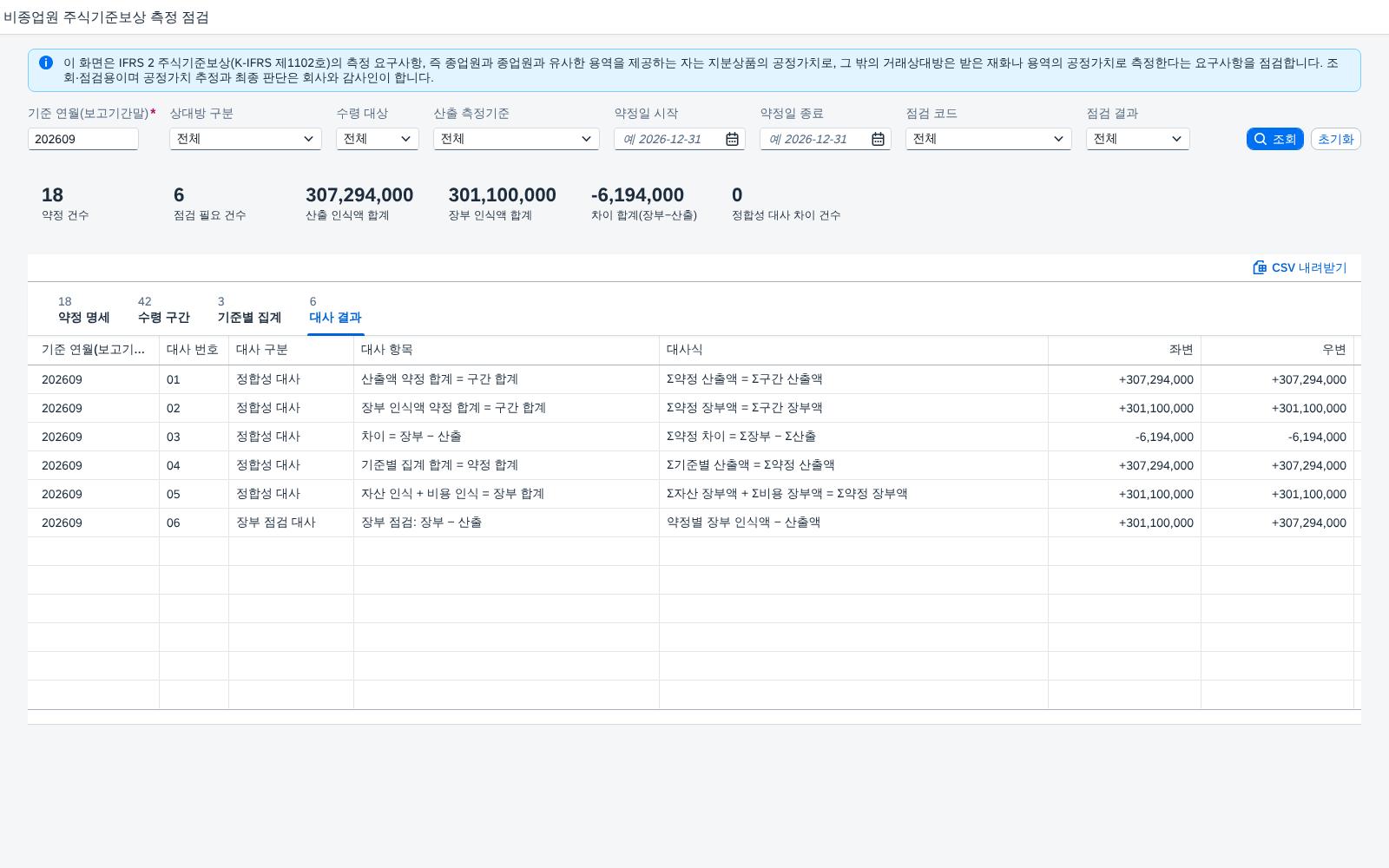Click the 대사 구분 column header

pyautogui.click(x=291, y=350)
